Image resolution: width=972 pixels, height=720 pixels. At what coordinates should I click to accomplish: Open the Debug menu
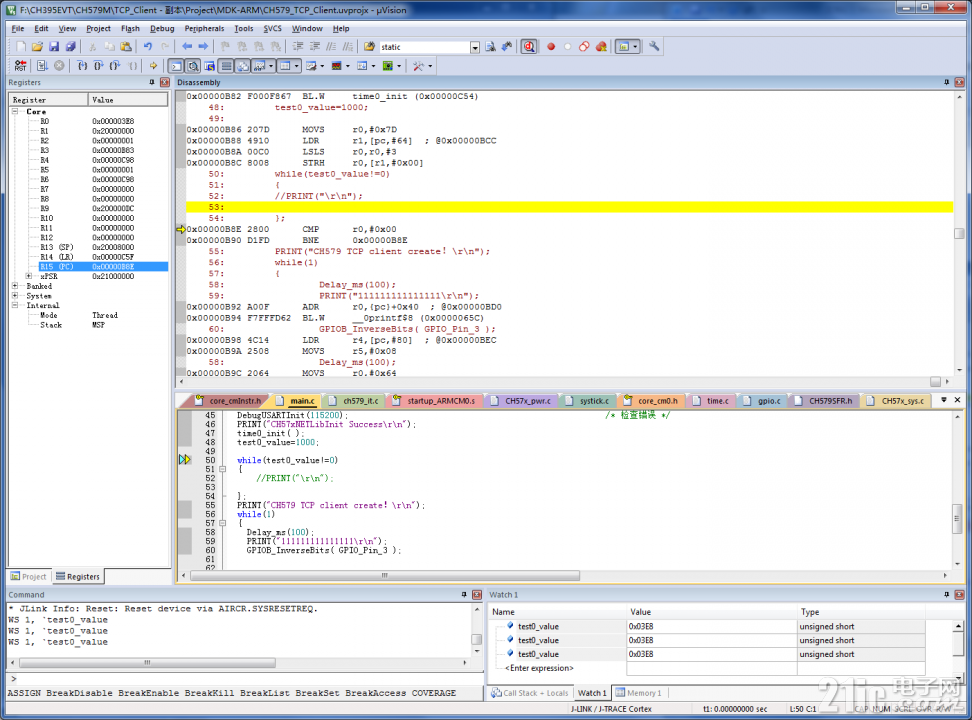click(162, 29)
